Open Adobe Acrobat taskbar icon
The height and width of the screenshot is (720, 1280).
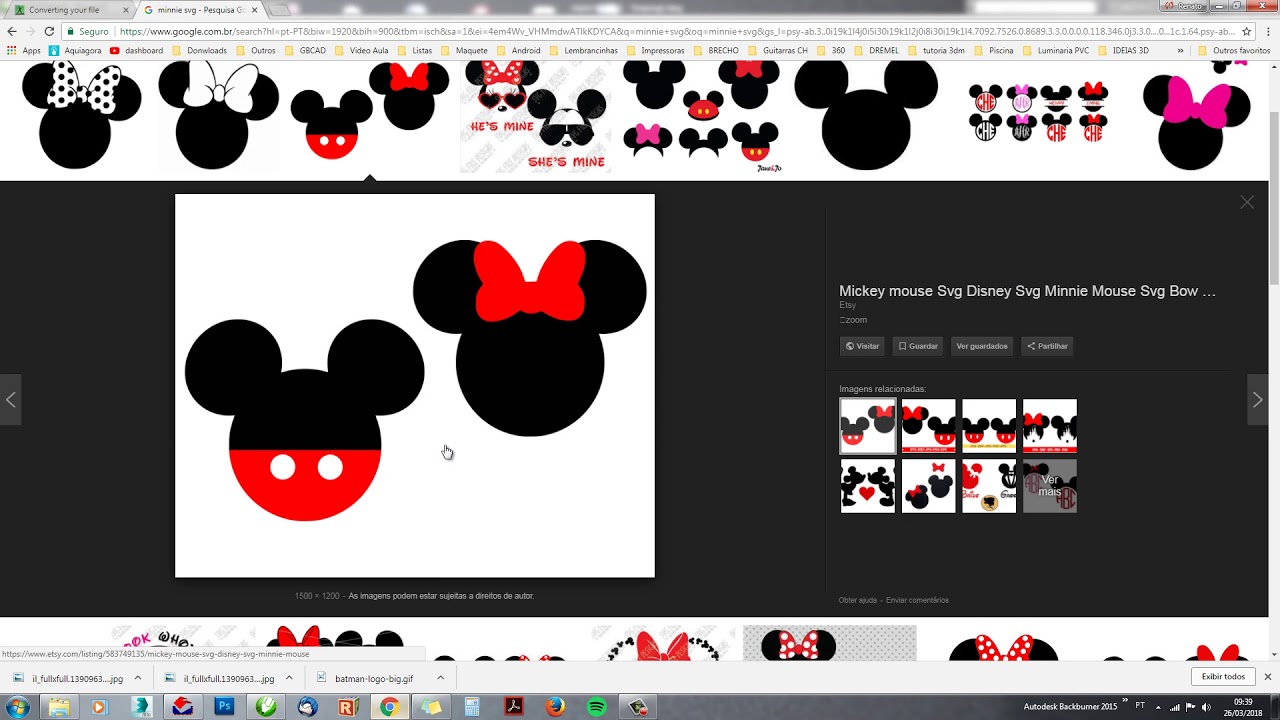[x=514, y=707]
